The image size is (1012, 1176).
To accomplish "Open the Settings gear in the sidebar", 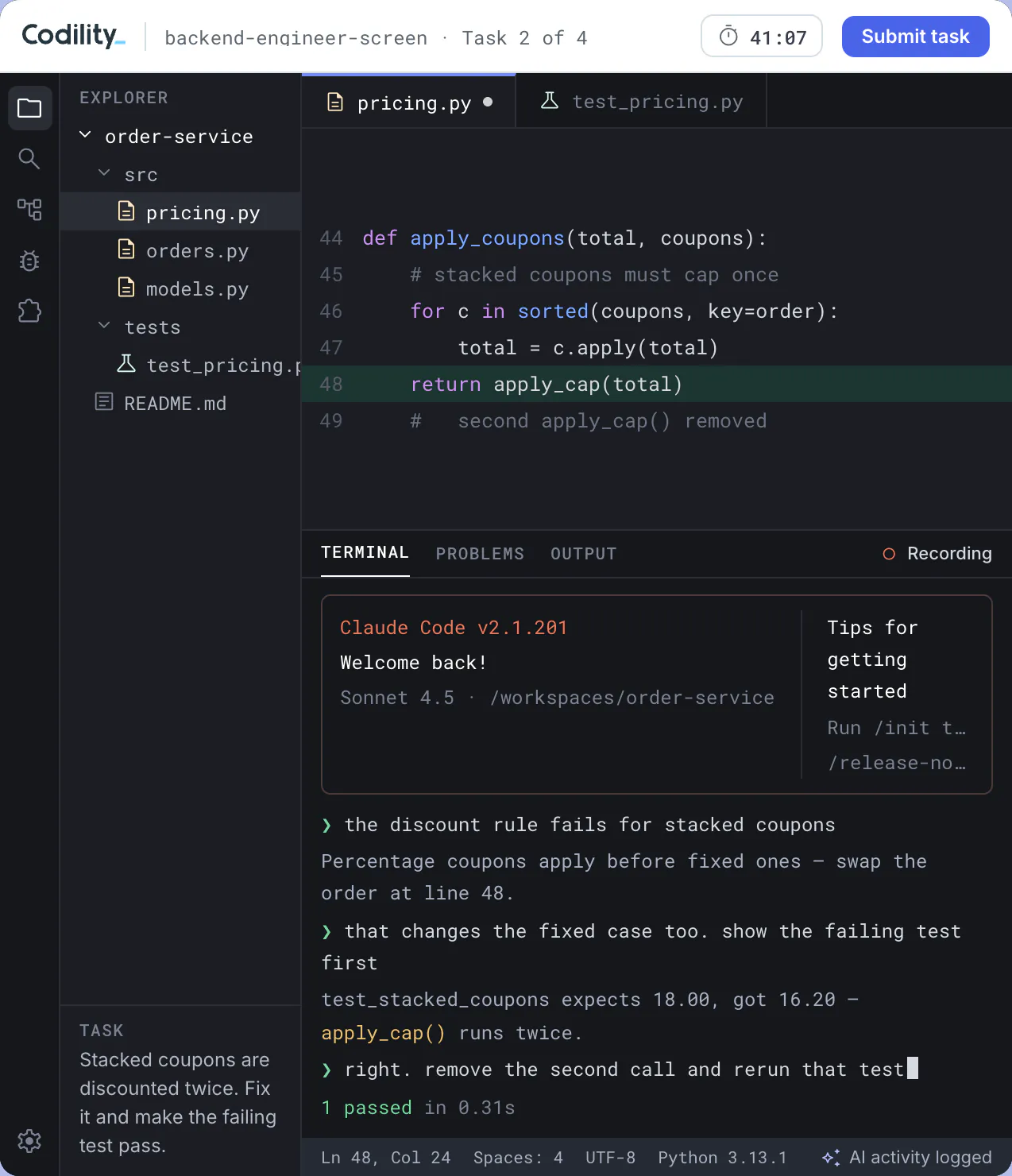I will tap(29, 1141).
